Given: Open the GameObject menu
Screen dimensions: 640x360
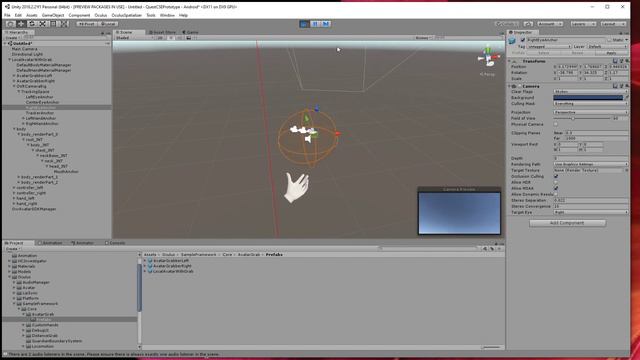Looking at the screenshot, I should point(53,15).
